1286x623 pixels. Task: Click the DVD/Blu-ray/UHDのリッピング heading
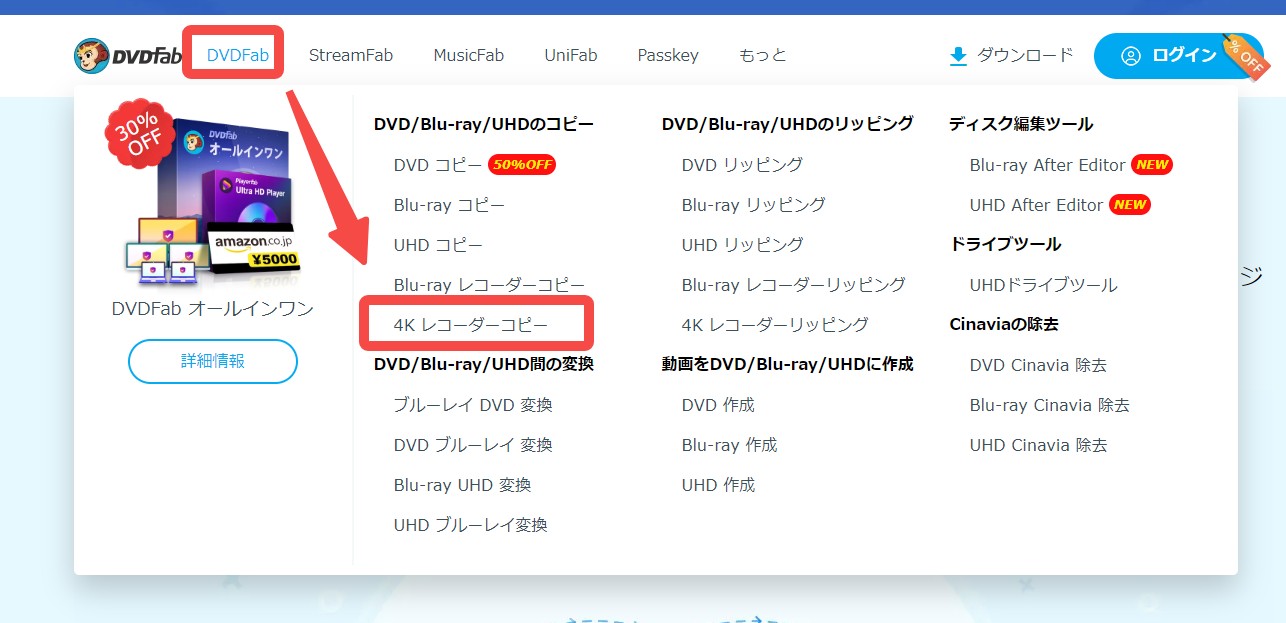788,124
